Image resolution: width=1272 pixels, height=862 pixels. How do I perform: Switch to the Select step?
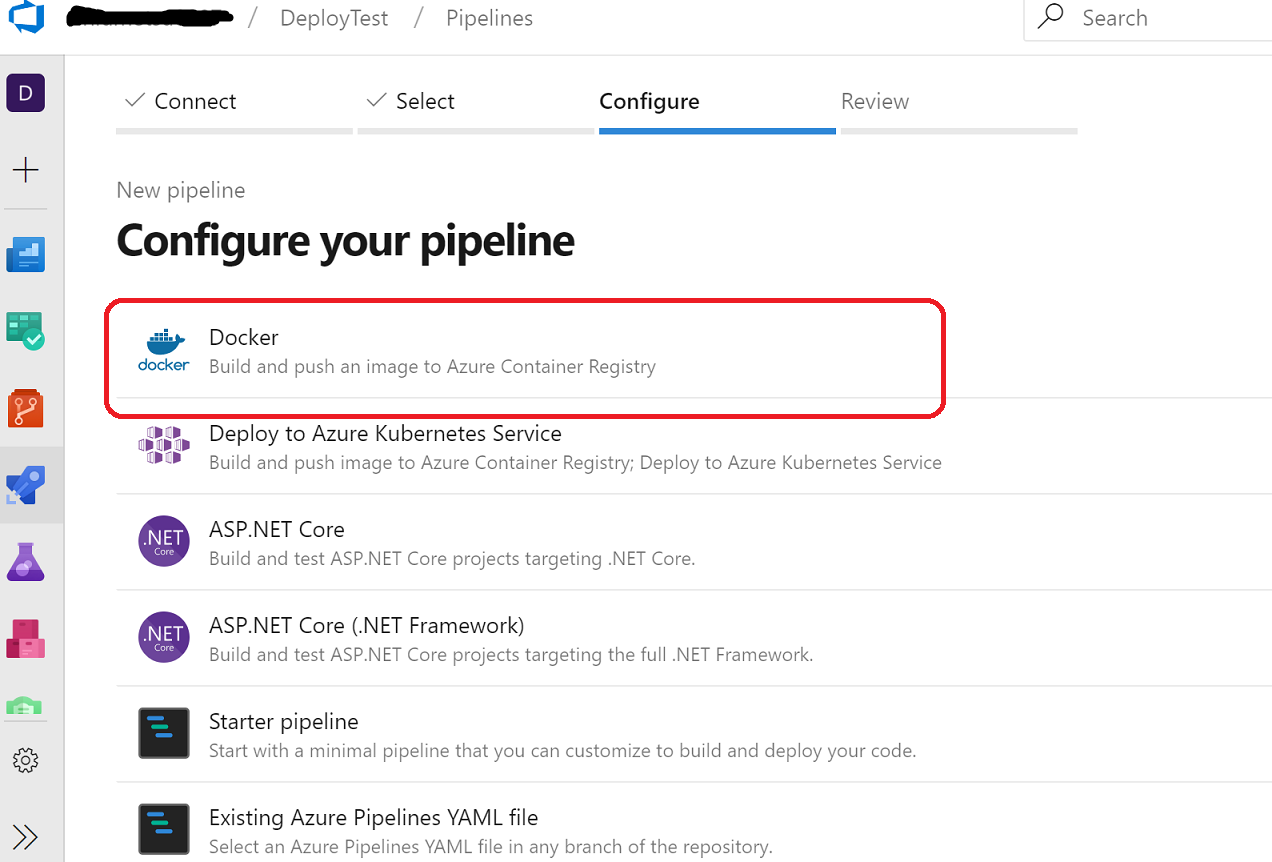[424, 101]
